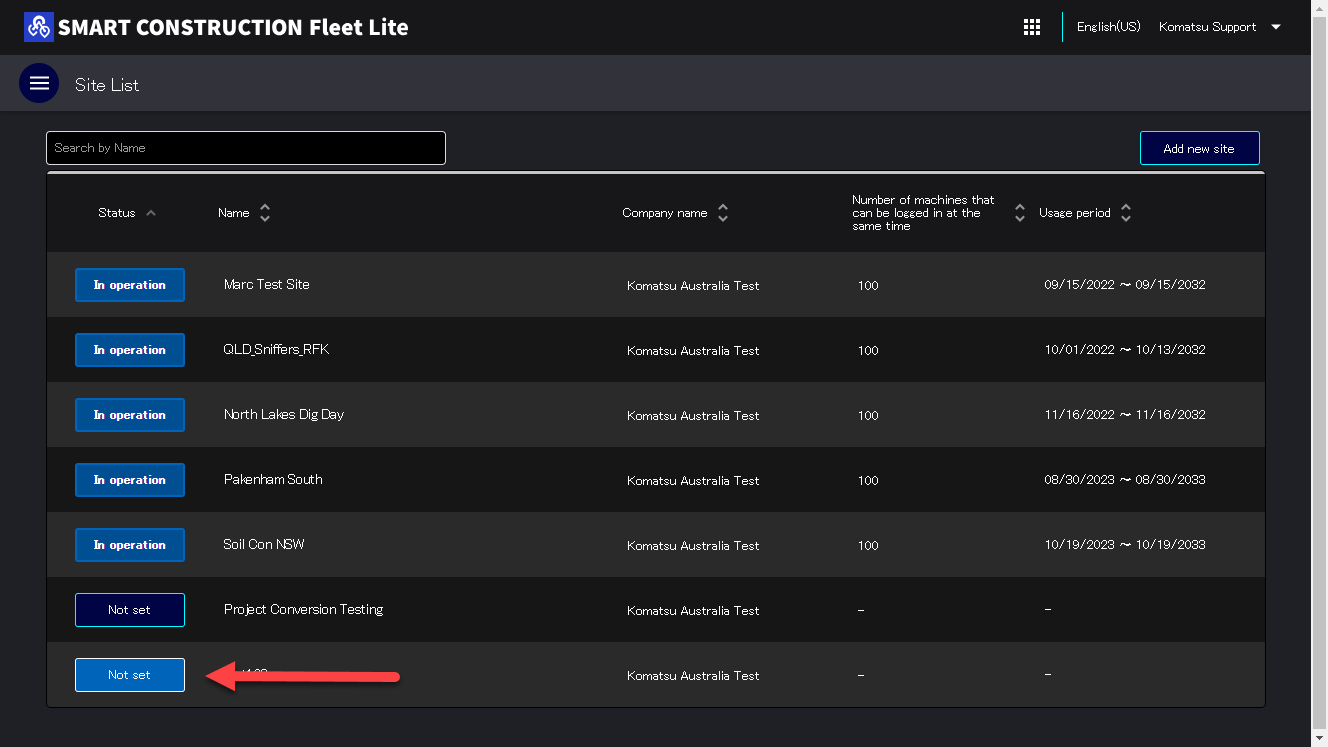Click usage period 08/30/2023 ~ 08/30/2033

1125,480
